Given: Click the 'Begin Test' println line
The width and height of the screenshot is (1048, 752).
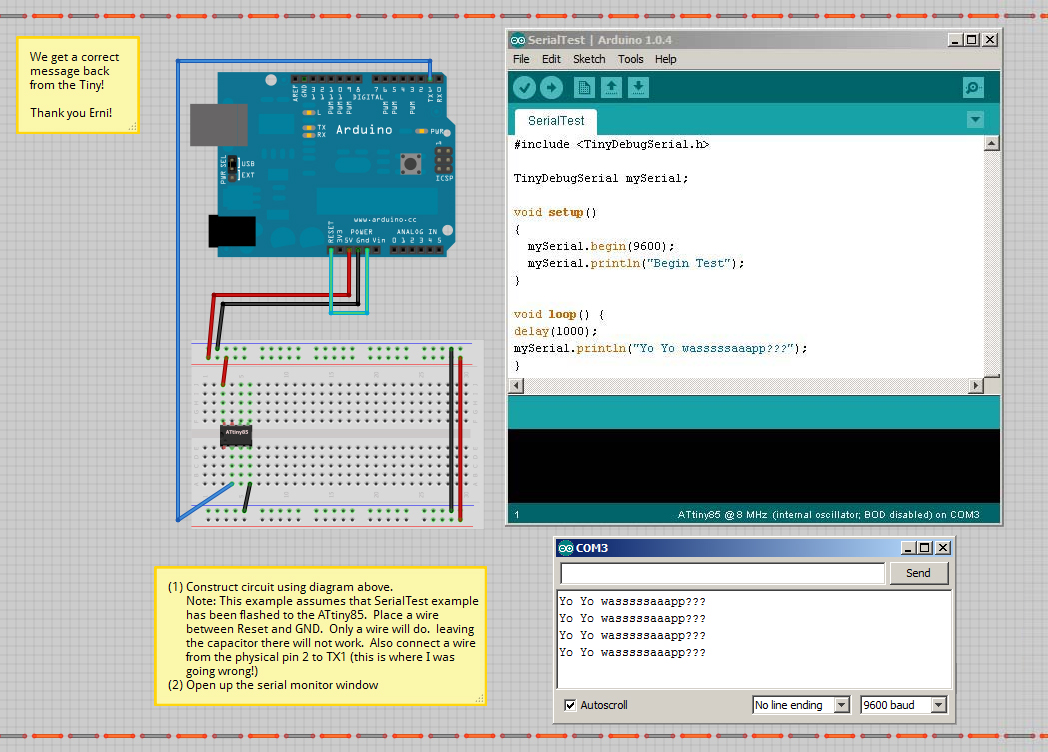Looking at the screenshot, I should [636, 263].
